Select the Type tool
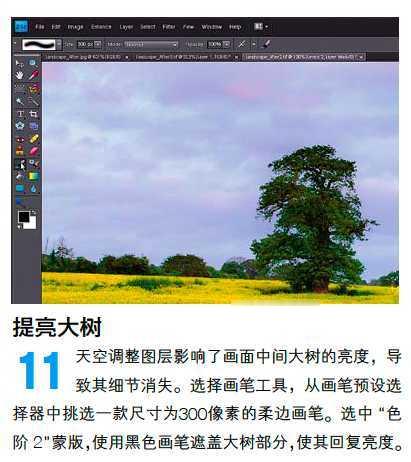 pyautogui.click(x=20, y=114)
